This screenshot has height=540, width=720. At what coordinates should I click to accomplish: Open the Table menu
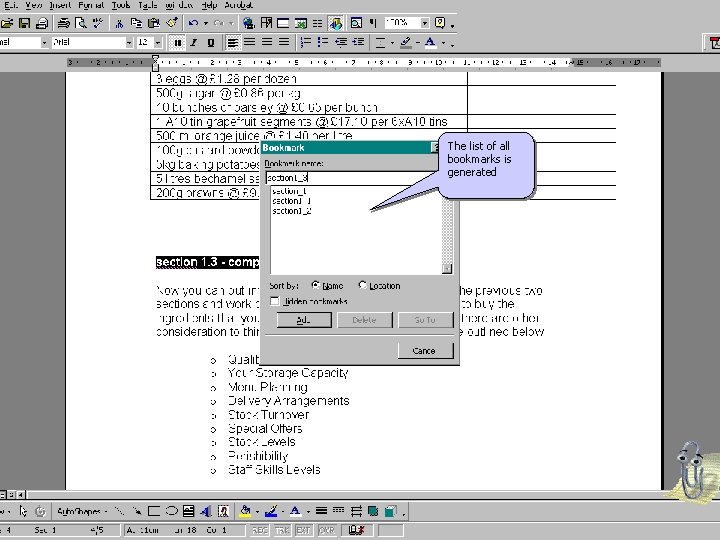147,5
